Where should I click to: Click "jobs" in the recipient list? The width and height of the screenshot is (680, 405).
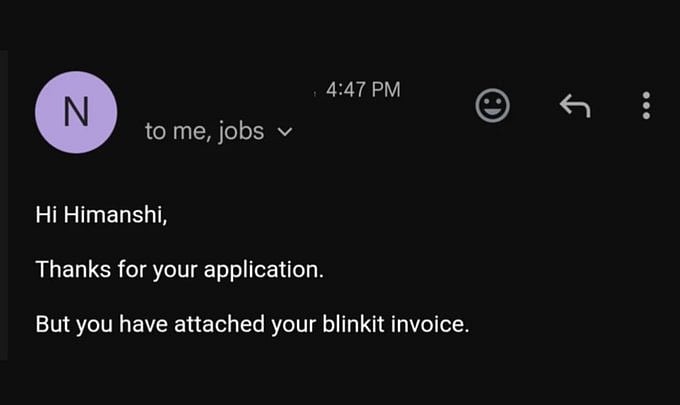(242, 131)
